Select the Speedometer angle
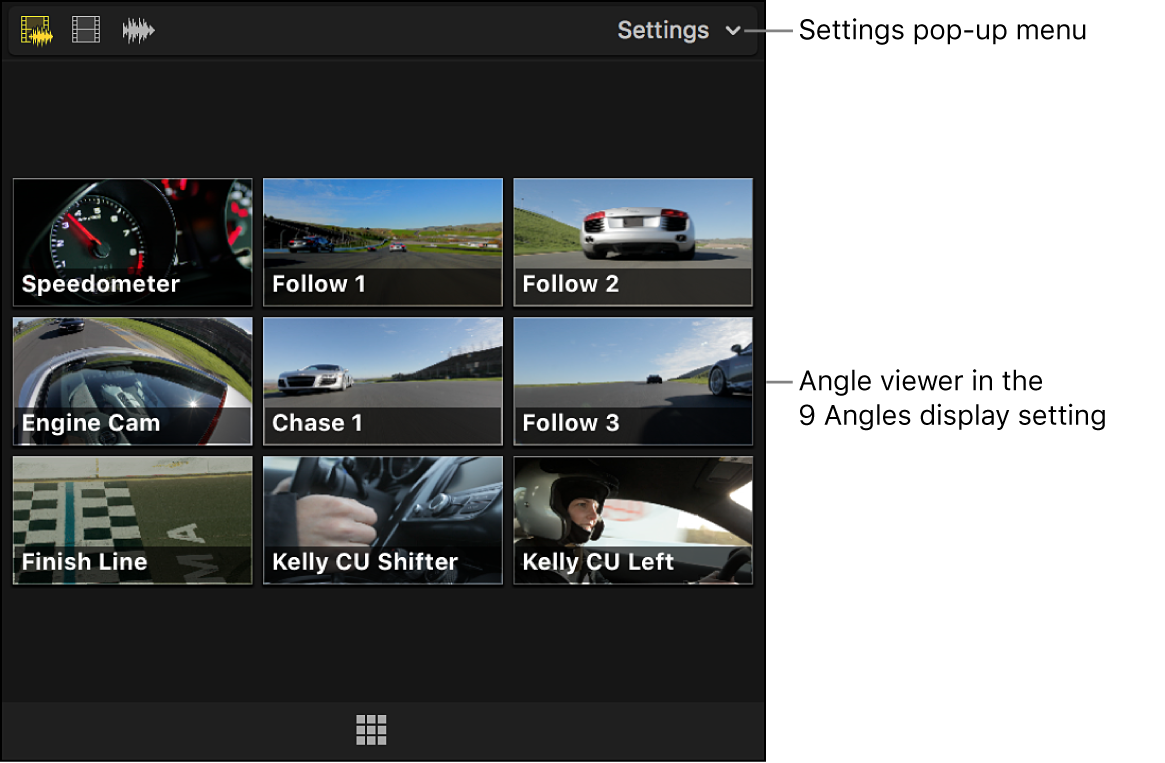This screenshot has width=1165, height=763. [131, 241]
